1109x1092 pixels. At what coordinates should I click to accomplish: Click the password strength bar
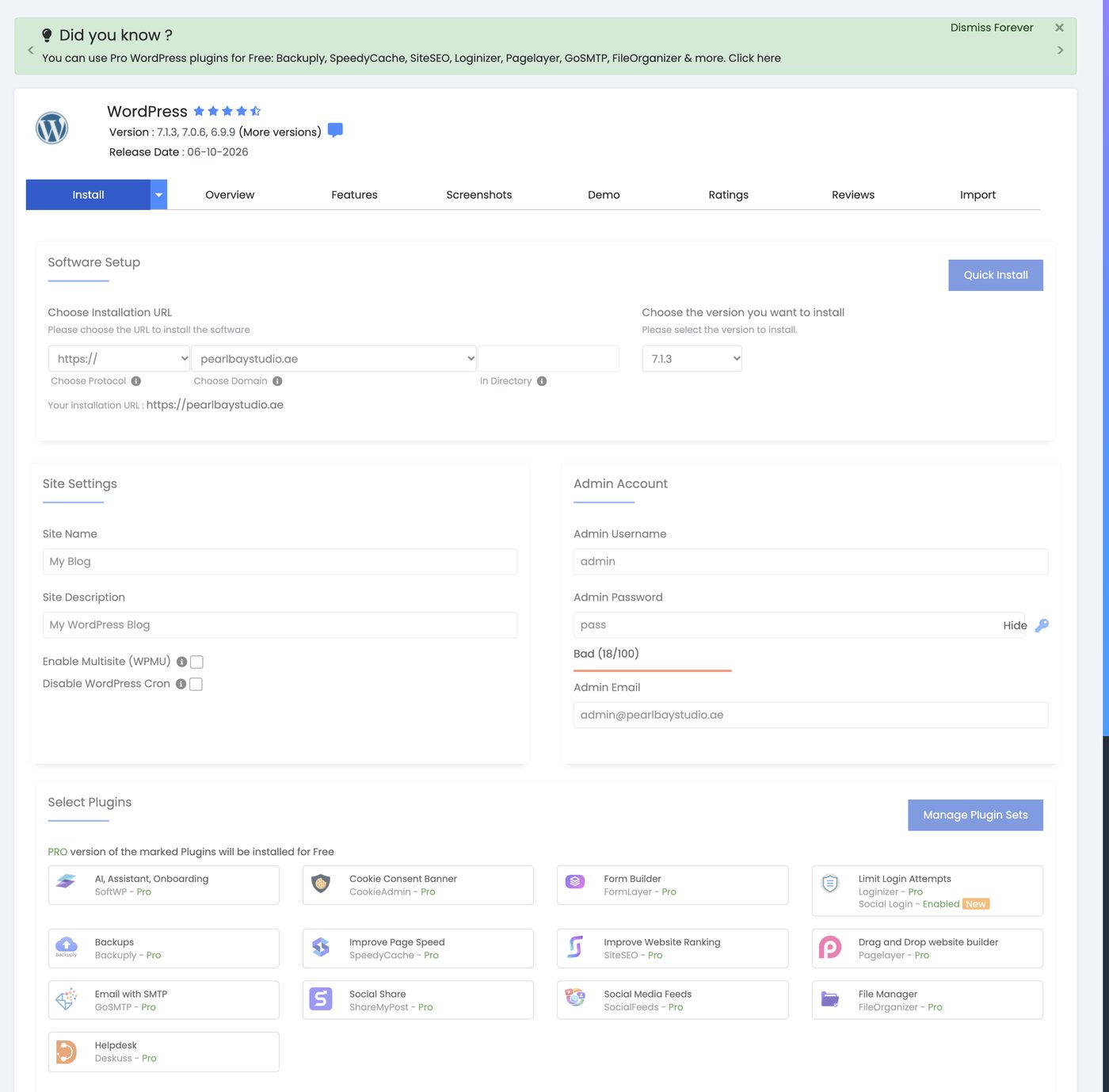click(x=653, y=670)
